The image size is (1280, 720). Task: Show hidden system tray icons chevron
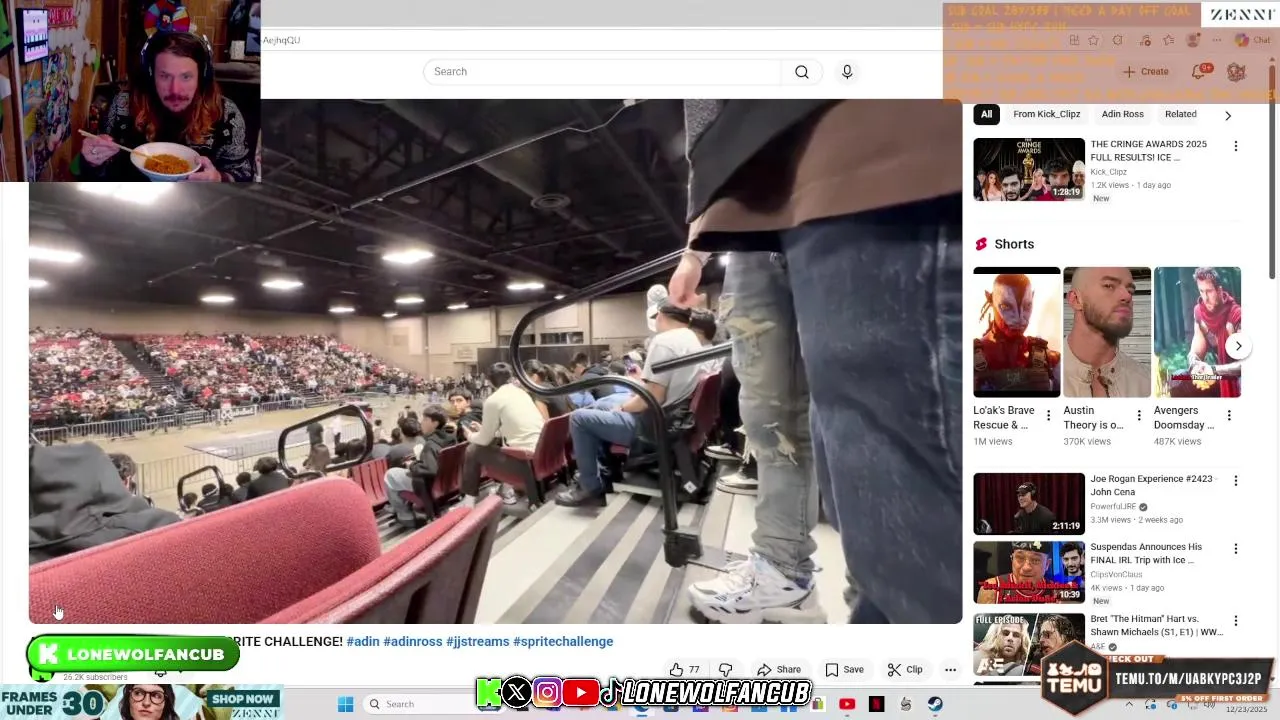tap(1129, 704)
